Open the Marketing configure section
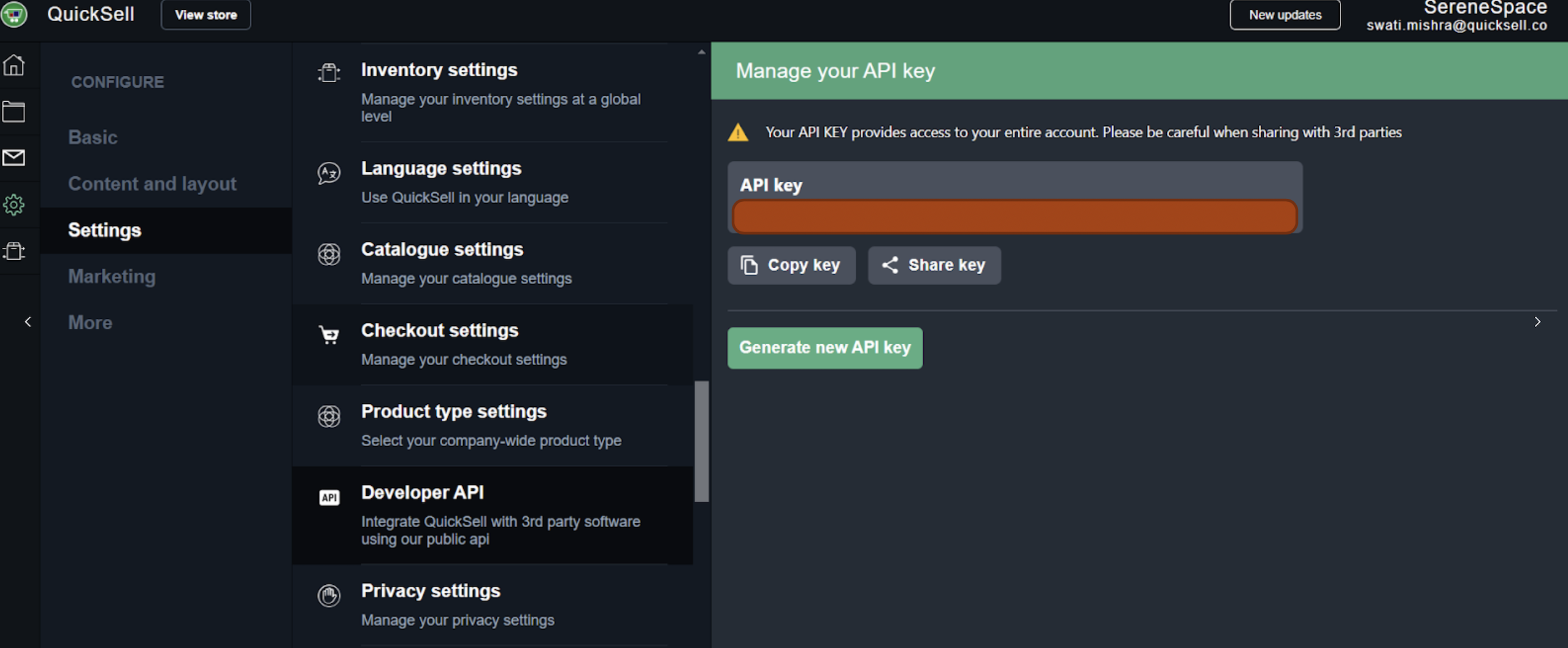 (x=112, y=277)
